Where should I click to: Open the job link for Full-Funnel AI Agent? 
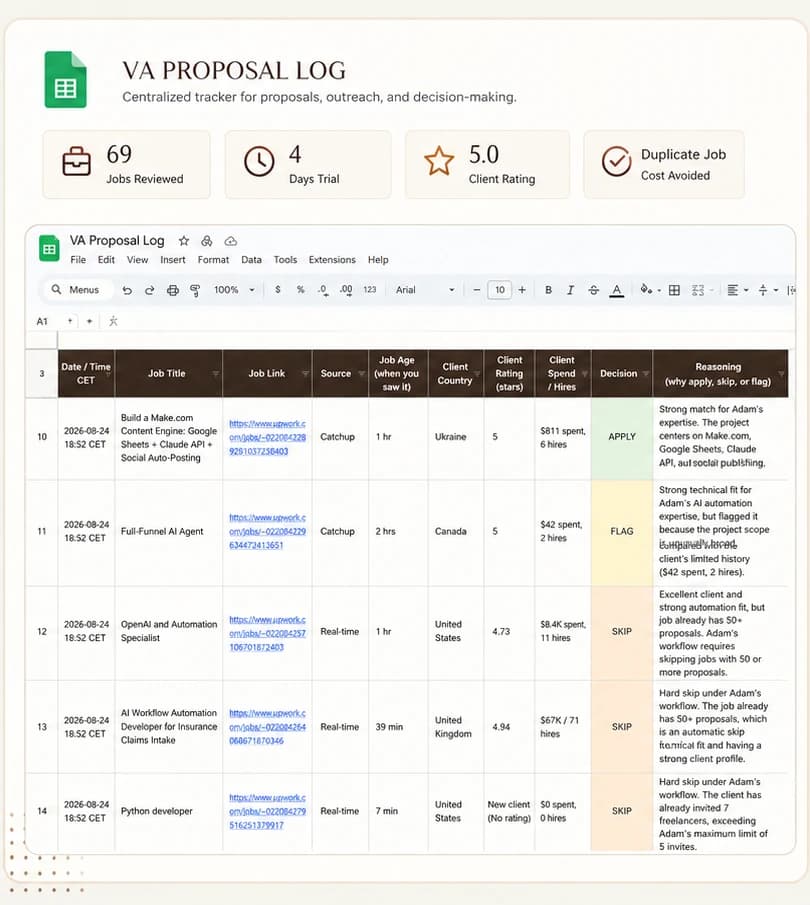267,532
